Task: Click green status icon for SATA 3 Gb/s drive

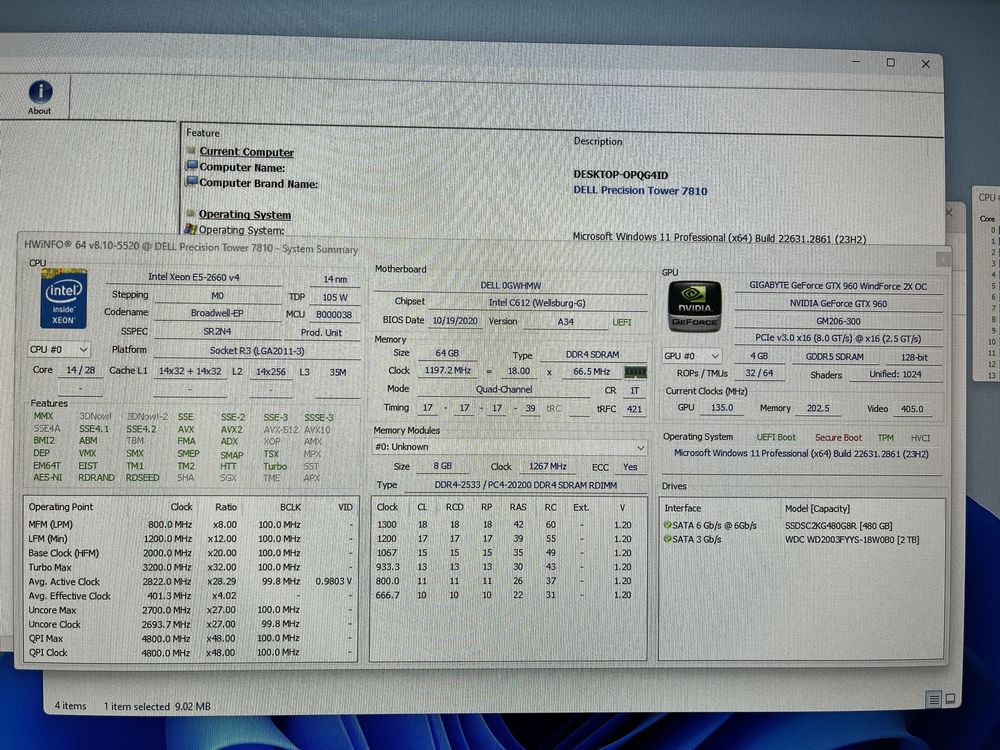Action: pyautogui.click(x=667, y=539)
